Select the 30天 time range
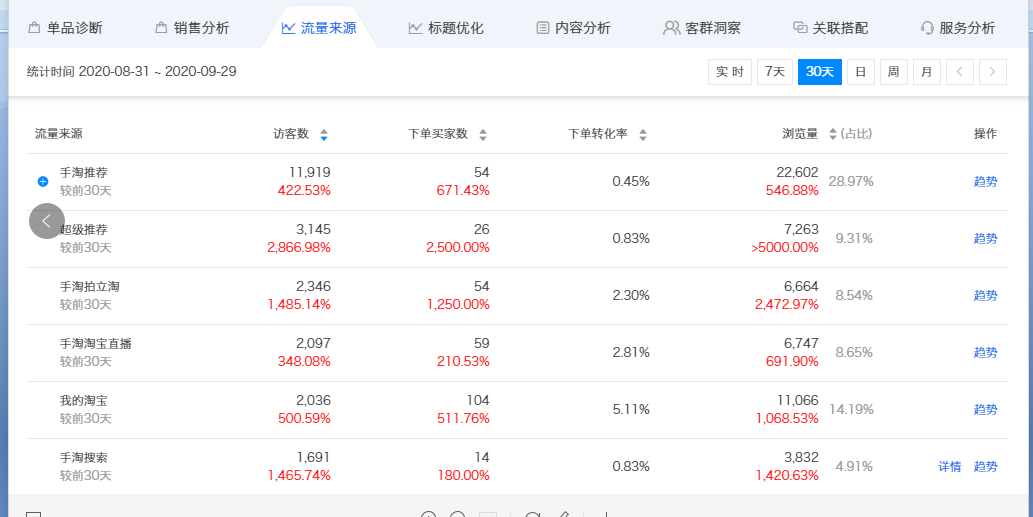Image resolution: width=1033 pixels, height=517 pixels. click(819, 72)
